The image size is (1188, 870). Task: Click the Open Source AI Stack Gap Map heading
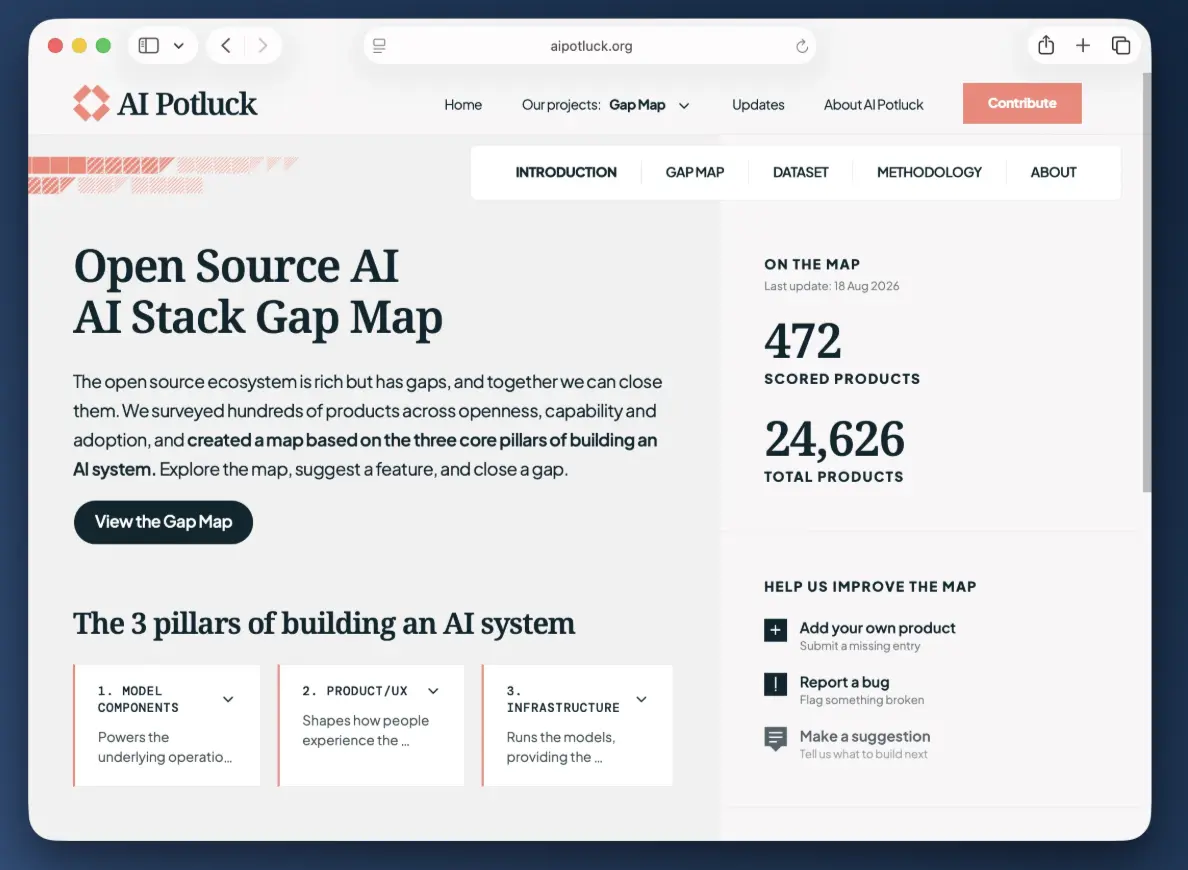pyautogui.click(x=258, y=291)
